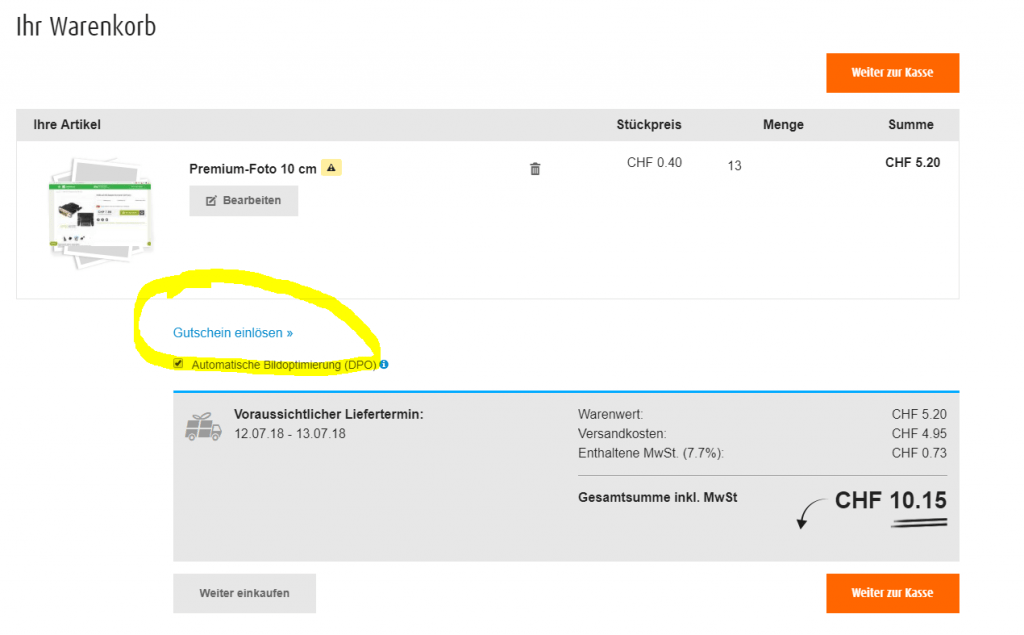Screen dimensions: 1024x635
Task: Click the bottom Weiter zur Kasse button
Action: [892, 593]
